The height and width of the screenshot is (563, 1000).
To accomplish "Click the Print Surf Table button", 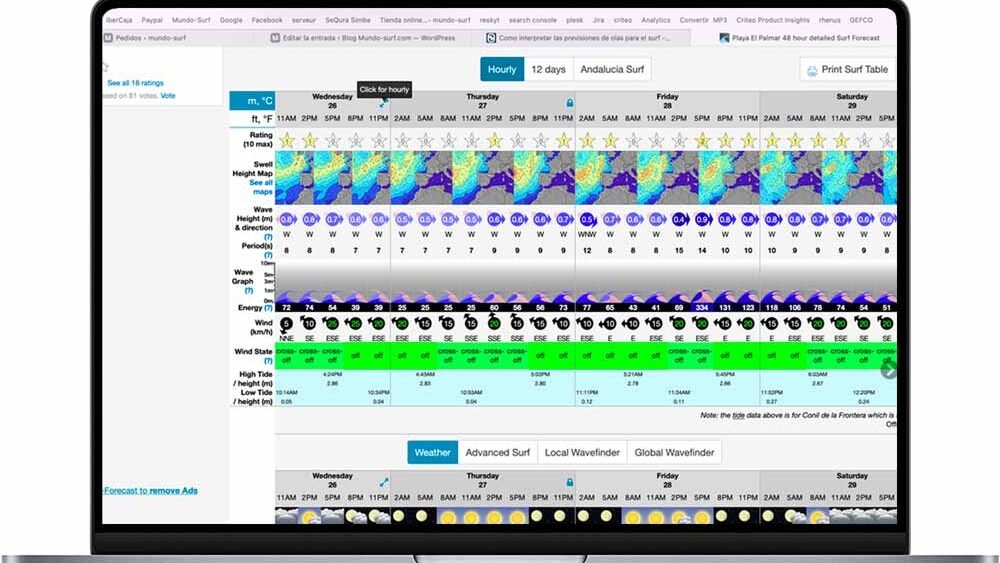I will [848, 69].
